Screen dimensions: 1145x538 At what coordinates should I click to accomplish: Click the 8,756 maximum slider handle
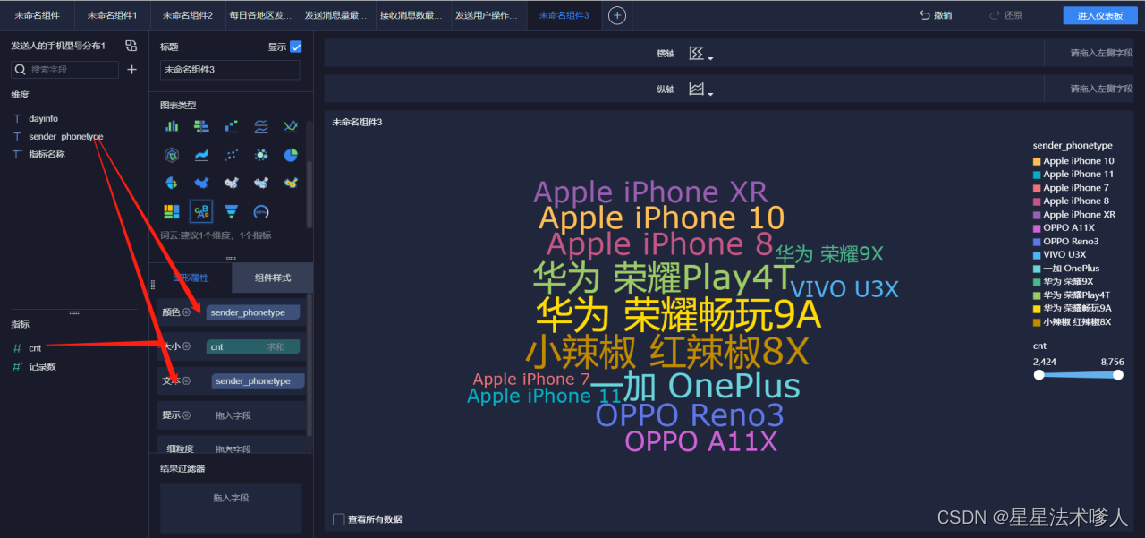click(x=1118, y=374)
